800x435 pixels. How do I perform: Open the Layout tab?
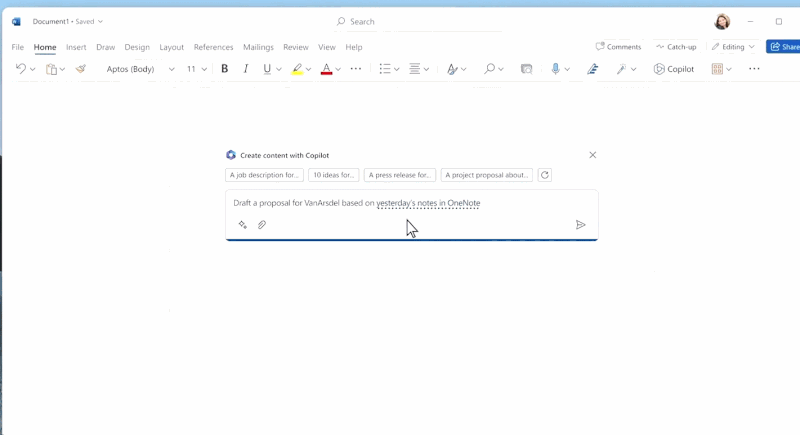point(171,47)
